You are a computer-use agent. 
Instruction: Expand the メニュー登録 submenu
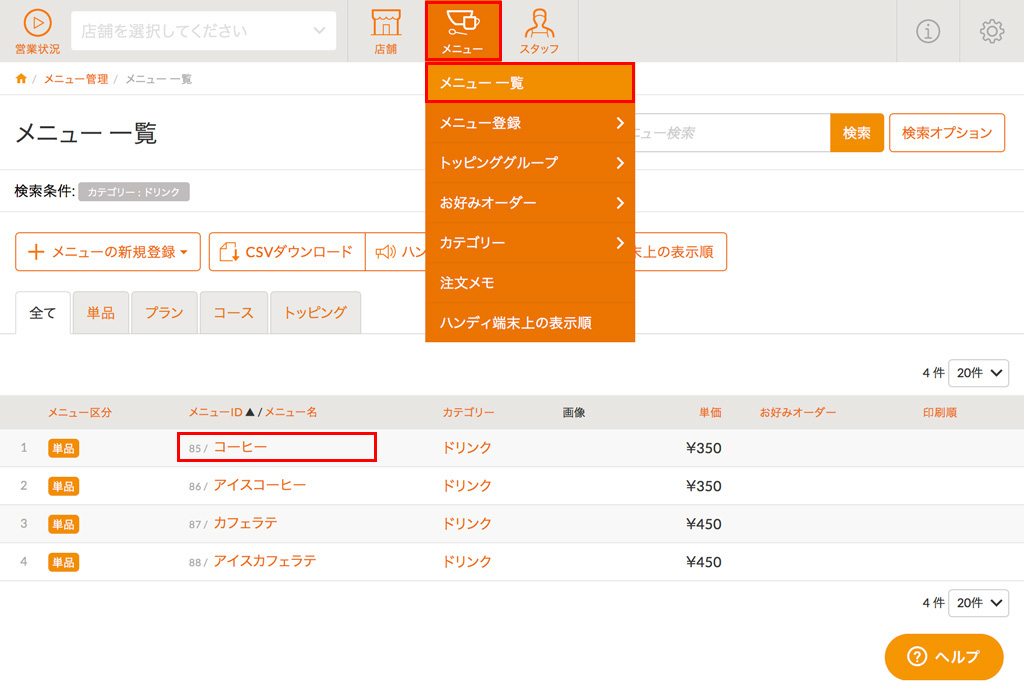[530, 123]
